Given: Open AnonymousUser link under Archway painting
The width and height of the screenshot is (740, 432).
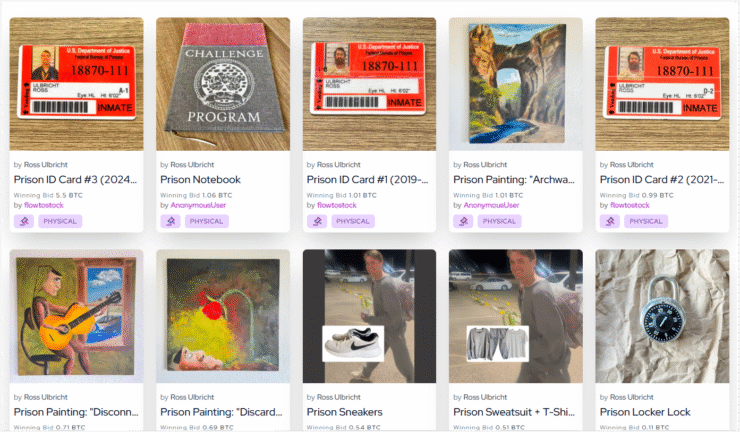Looking at the screenshot, I should pos(491,205).
